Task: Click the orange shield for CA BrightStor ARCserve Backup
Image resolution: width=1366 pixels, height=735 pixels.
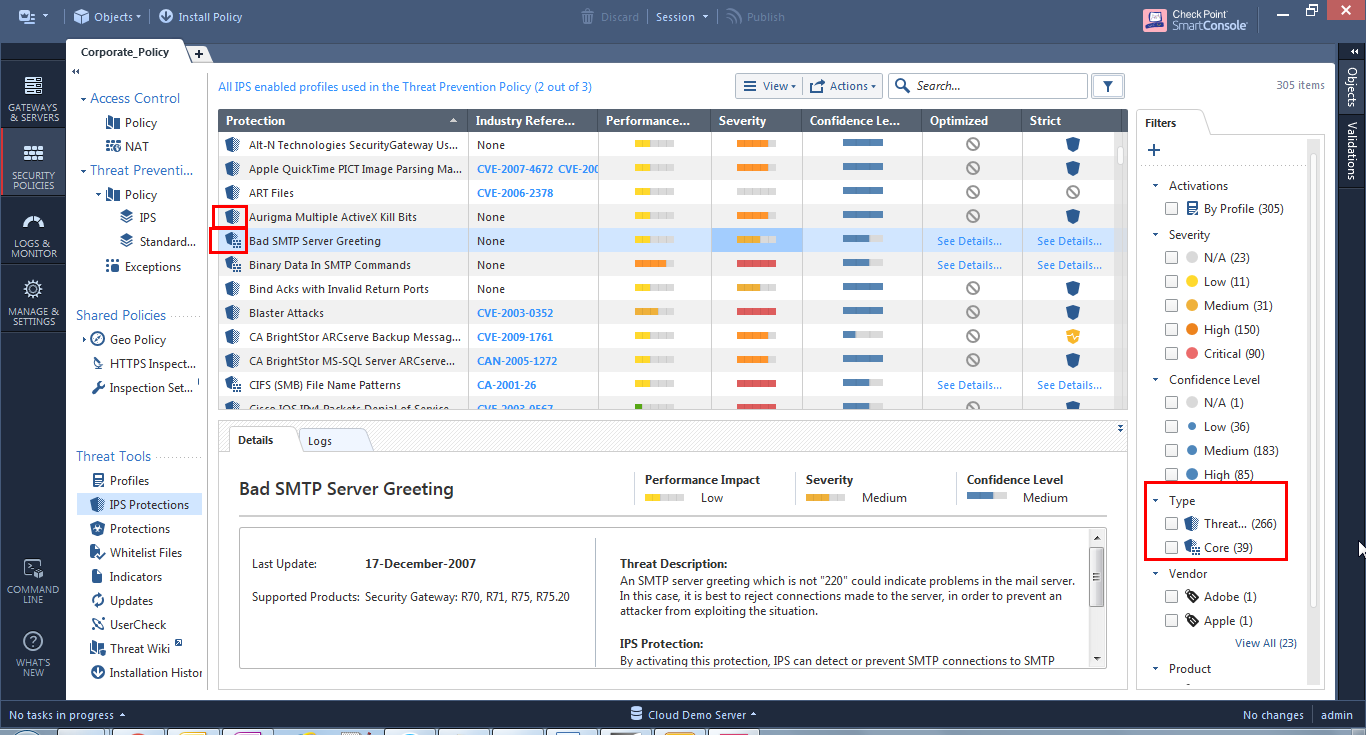Action: (1073, 337)
